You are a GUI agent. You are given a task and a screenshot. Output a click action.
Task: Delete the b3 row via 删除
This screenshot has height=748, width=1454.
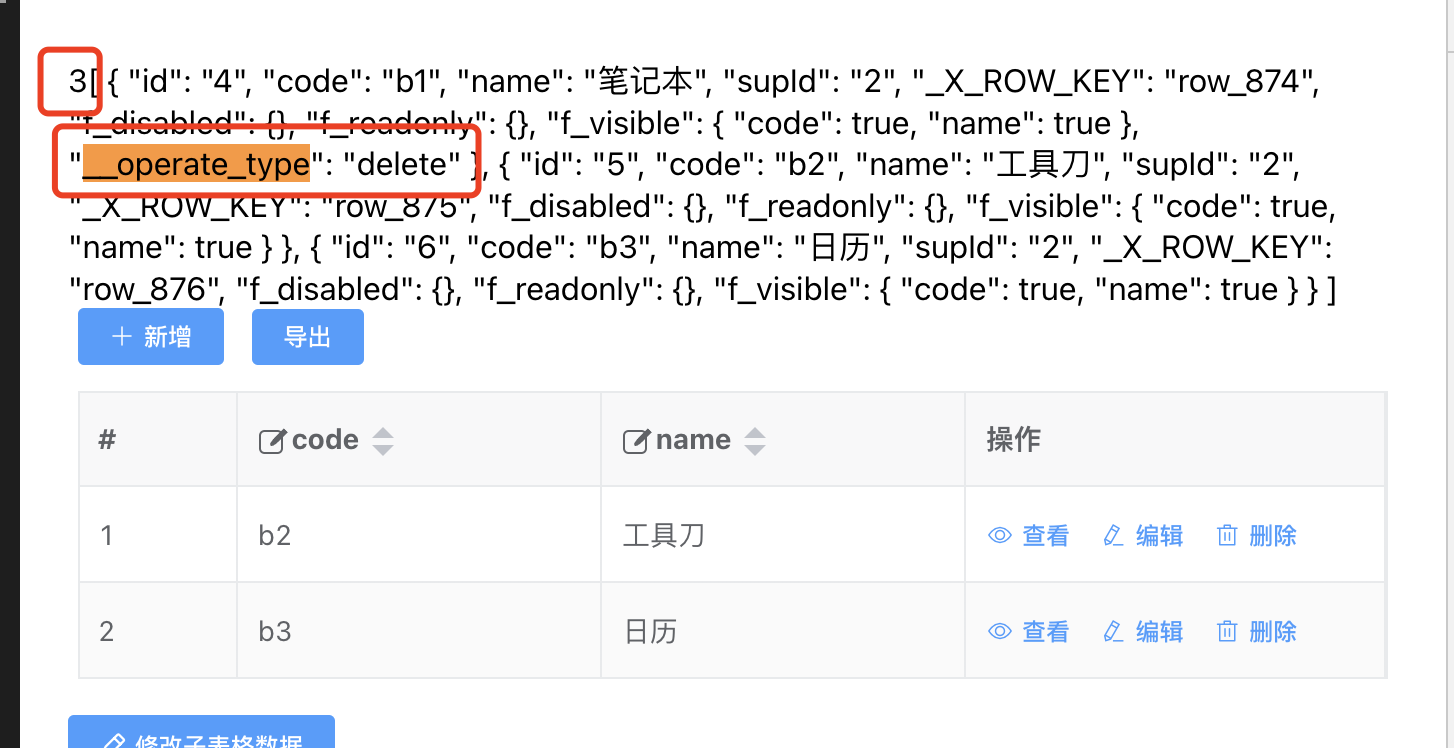click(x=1256, y=632)
